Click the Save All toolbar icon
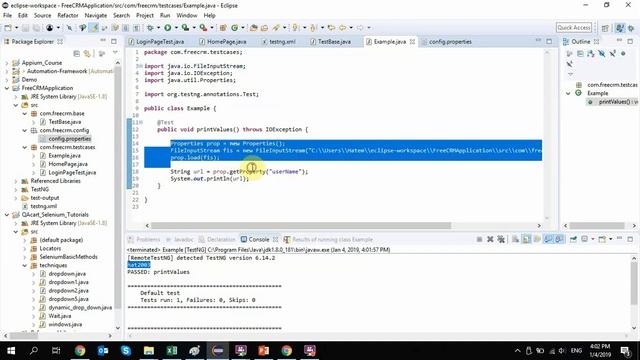640x360 pixels. point(36,28)
